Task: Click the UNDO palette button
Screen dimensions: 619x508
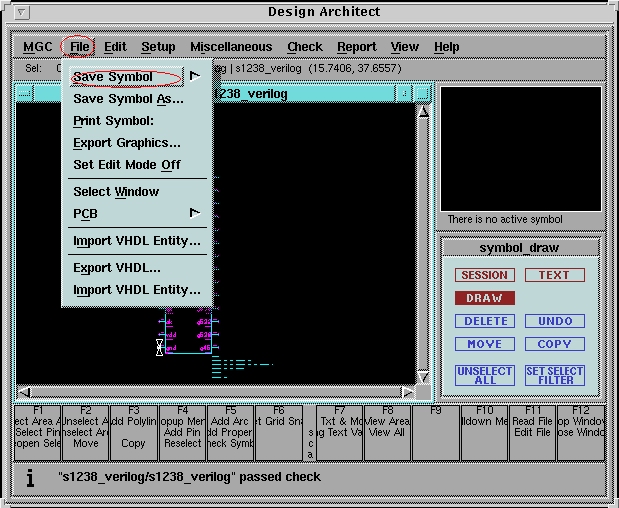Action: point(554,321)
